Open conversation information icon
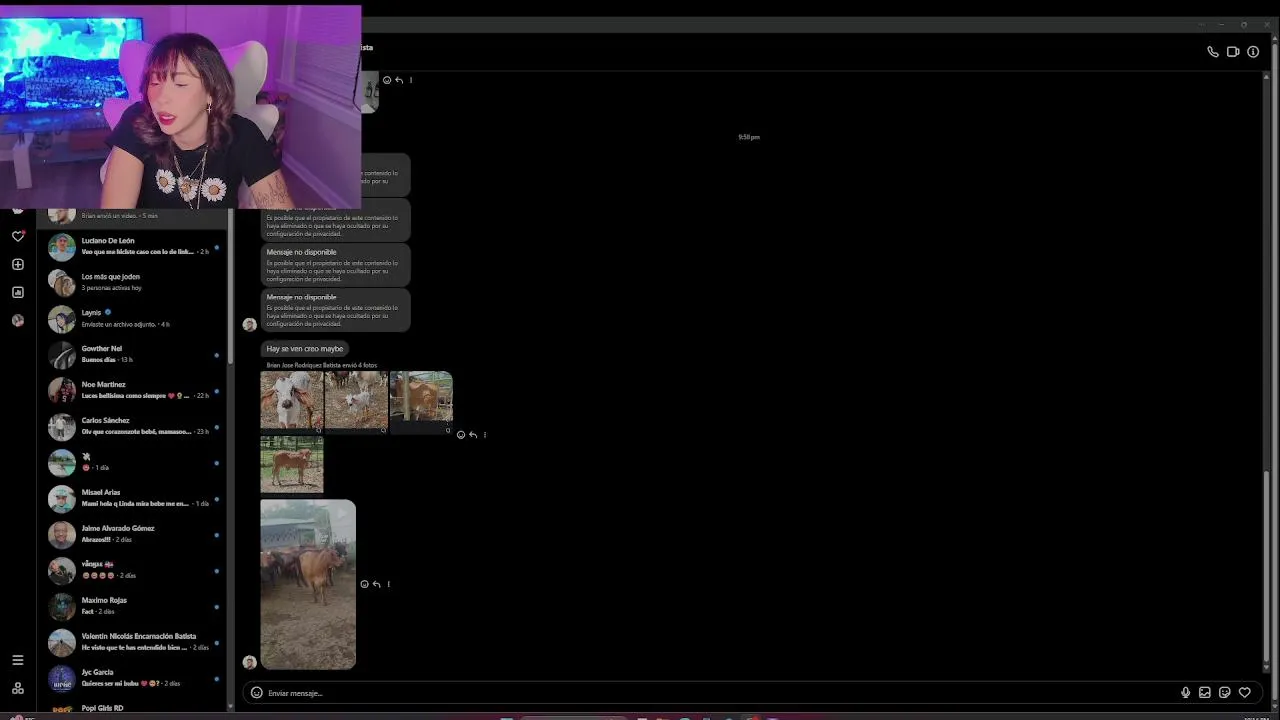The width and height of the screenshot is (1280, 720). (1253, 52)
